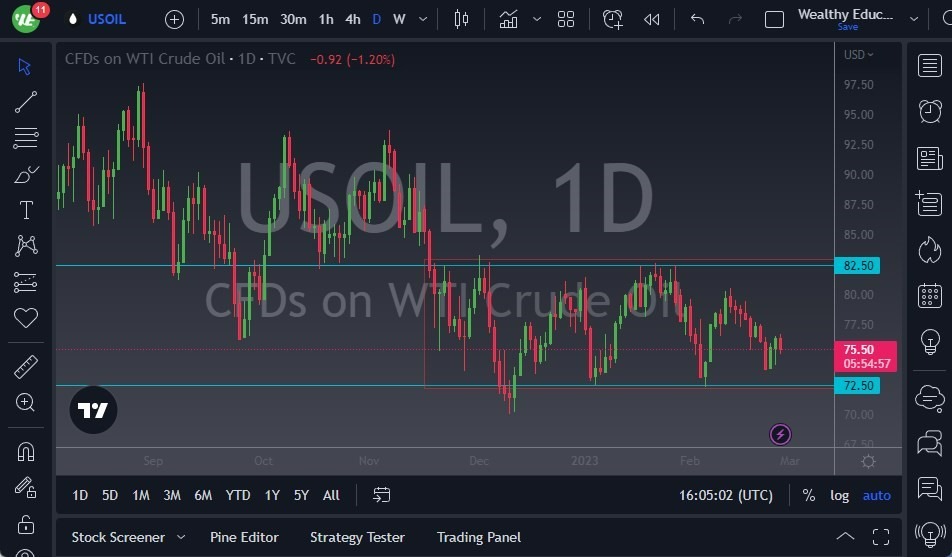Open the go to date picker
952x557 pixels.
point(381,495)
